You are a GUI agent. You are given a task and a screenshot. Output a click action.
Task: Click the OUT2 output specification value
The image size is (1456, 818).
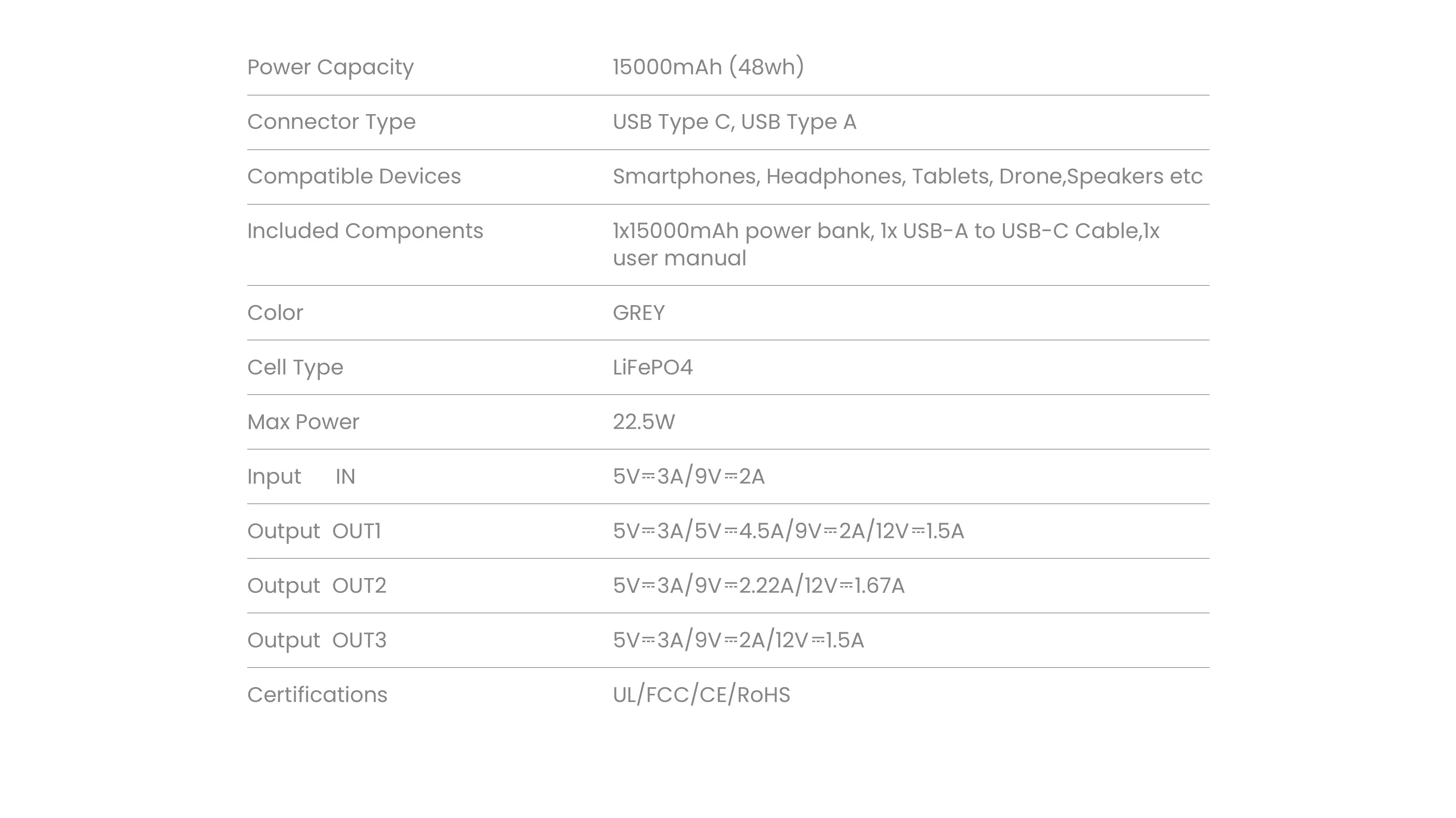[758, 586]
